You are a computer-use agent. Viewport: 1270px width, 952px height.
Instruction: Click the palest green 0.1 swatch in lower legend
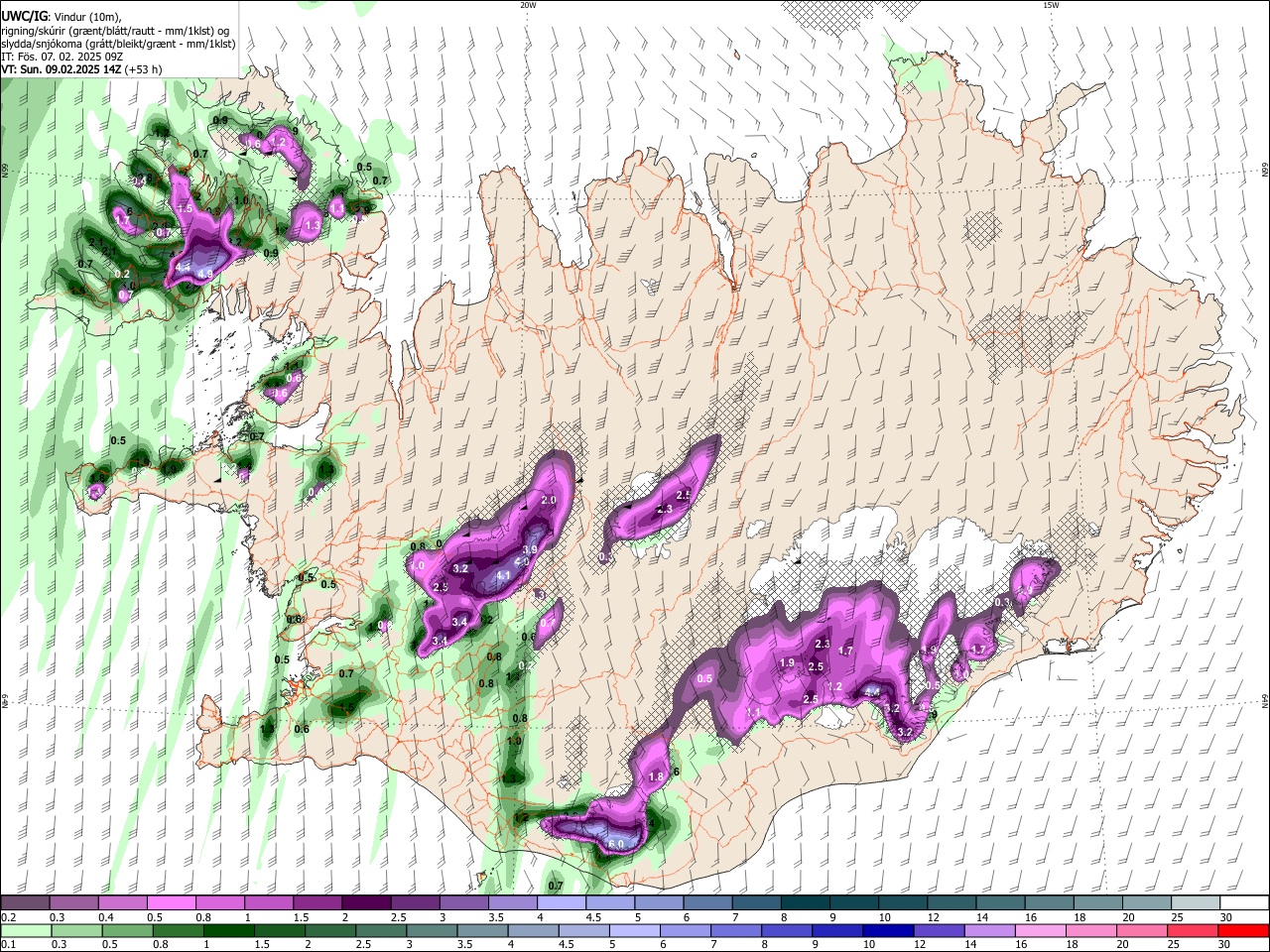26,930
